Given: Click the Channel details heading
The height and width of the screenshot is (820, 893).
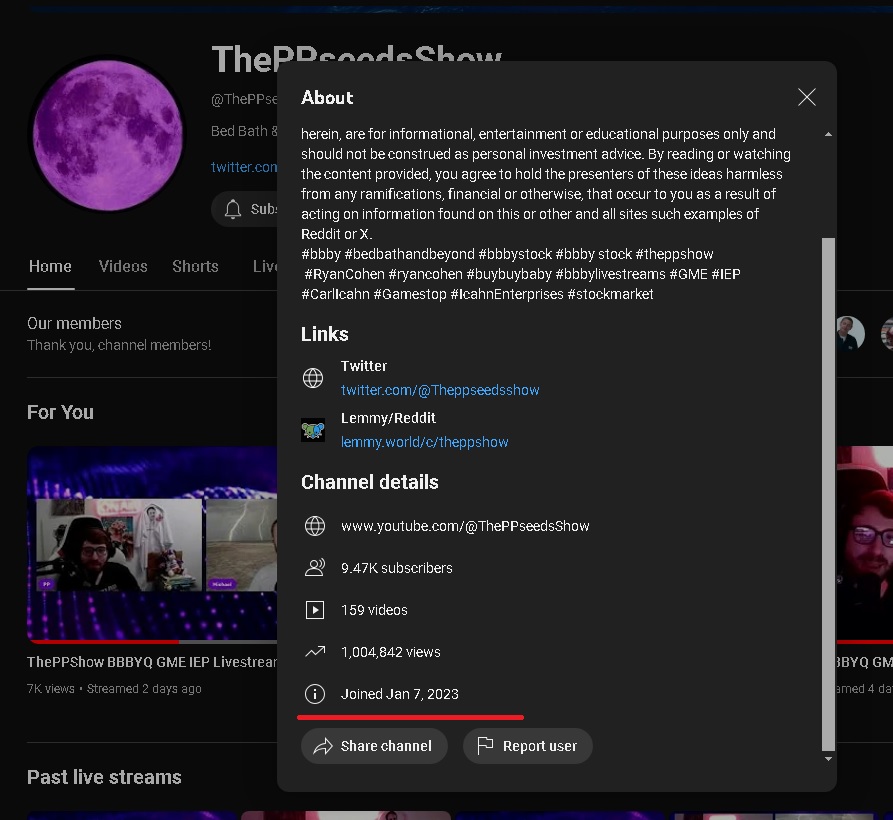Looking at the screenshot, I should (x=370, y=482).
